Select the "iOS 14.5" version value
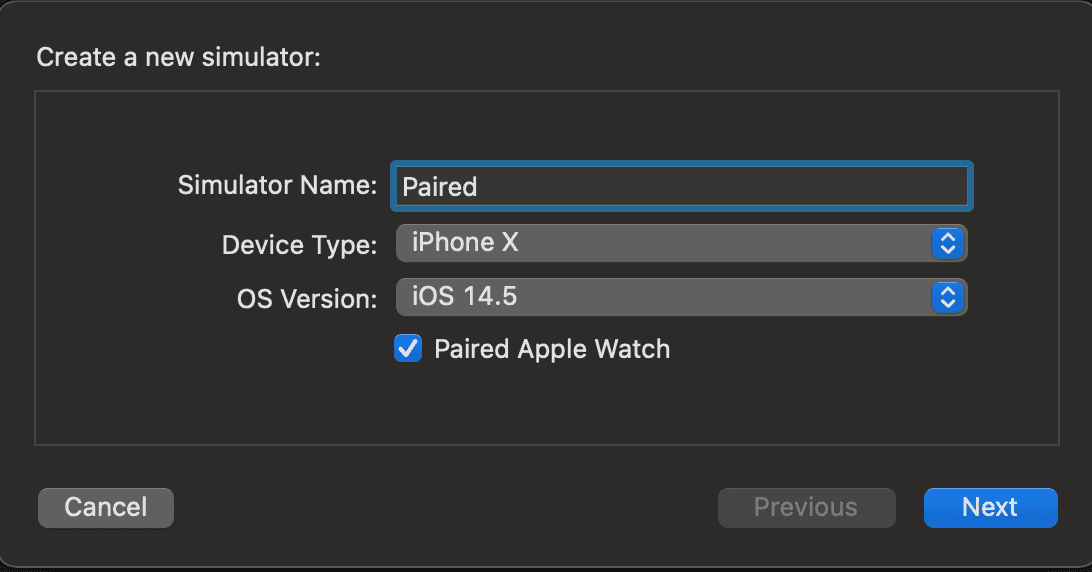Viewport: 1092px width, 572px height. pos(464,296)
